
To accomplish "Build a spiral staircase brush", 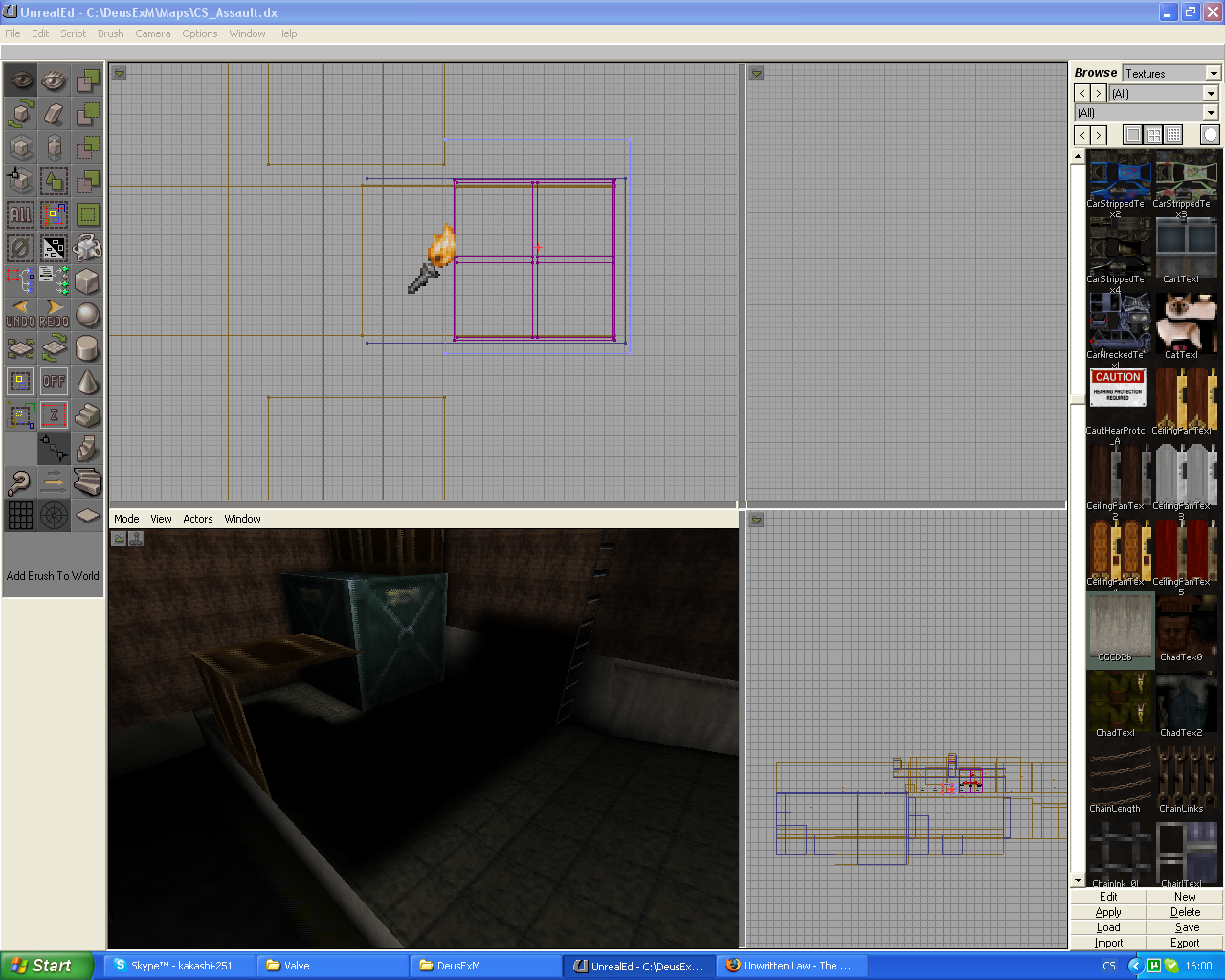I will [88, 449].
